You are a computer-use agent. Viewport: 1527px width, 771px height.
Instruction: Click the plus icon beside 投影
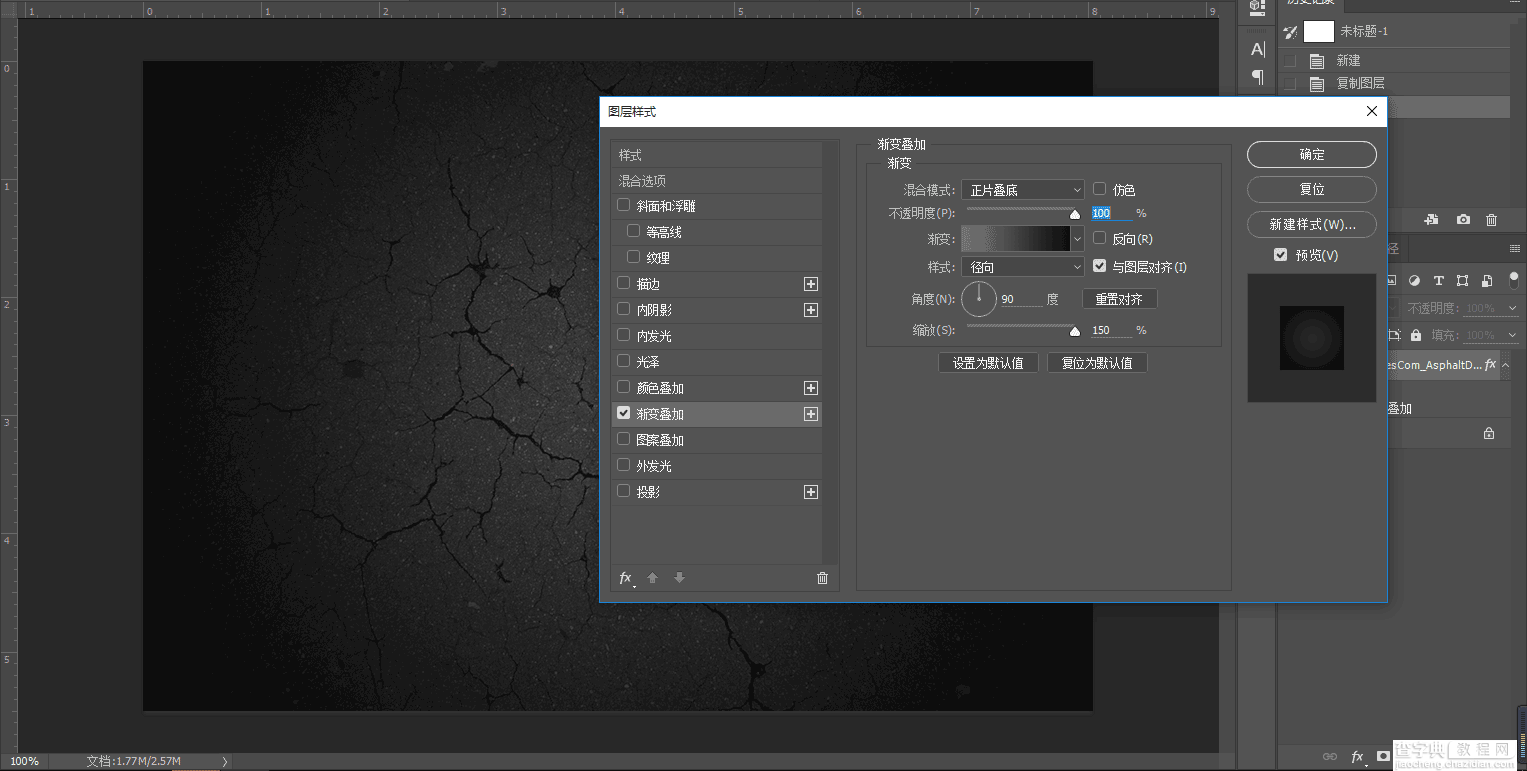coord(811,492)
